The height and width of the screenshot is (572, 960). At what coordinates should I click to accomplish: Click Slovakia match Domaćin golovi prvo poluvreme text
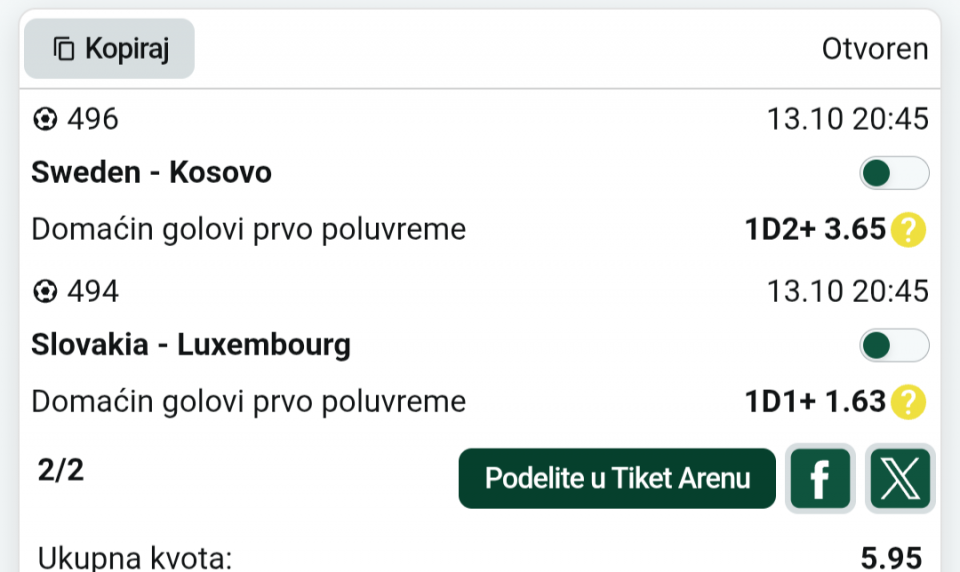(249, 402)
